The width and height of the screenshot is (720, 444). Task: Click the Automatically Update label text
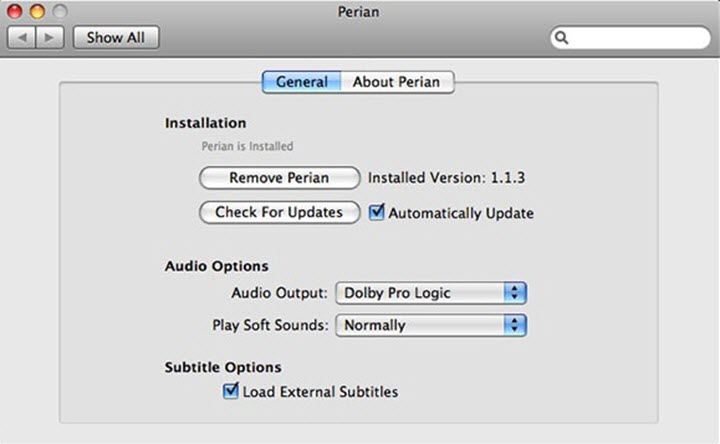(x=461, y=213)
